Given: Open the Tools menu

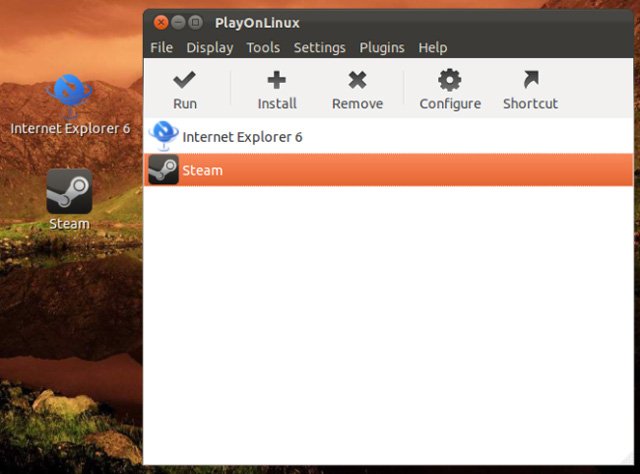Looking at the screenshot, I should click(263, 47).
